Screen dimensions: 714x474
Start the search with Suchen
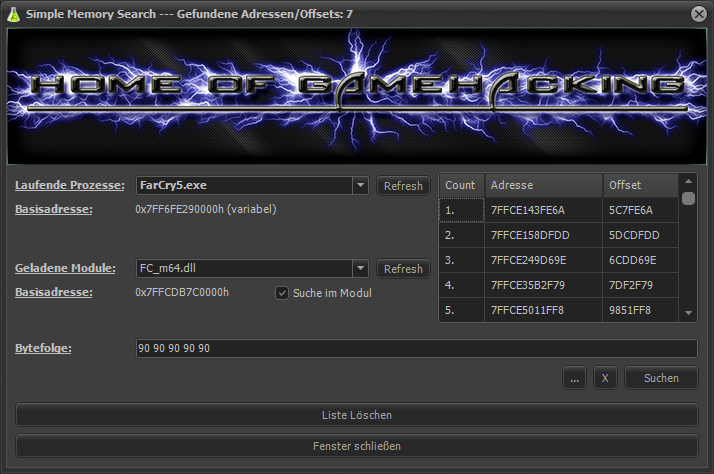(661, 378)
